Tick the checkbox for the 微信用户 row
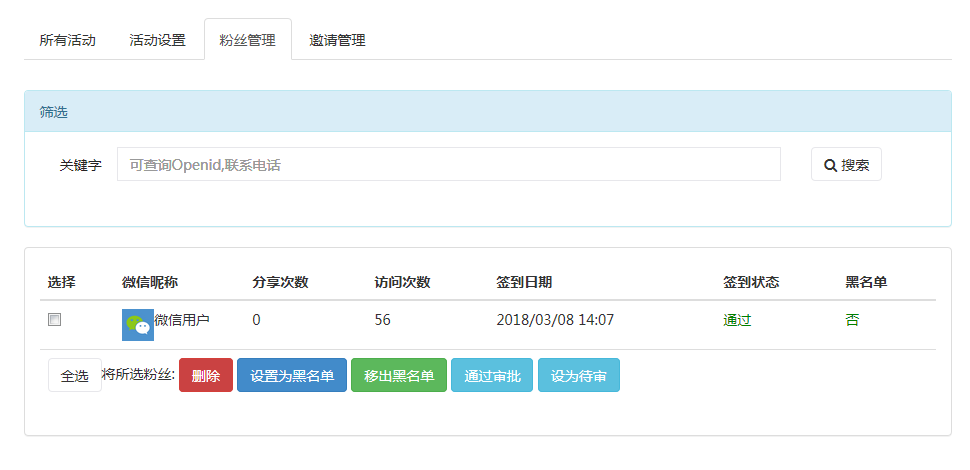Screen dimensions: 970x470 pyautogui.click(x=55, y=320)
